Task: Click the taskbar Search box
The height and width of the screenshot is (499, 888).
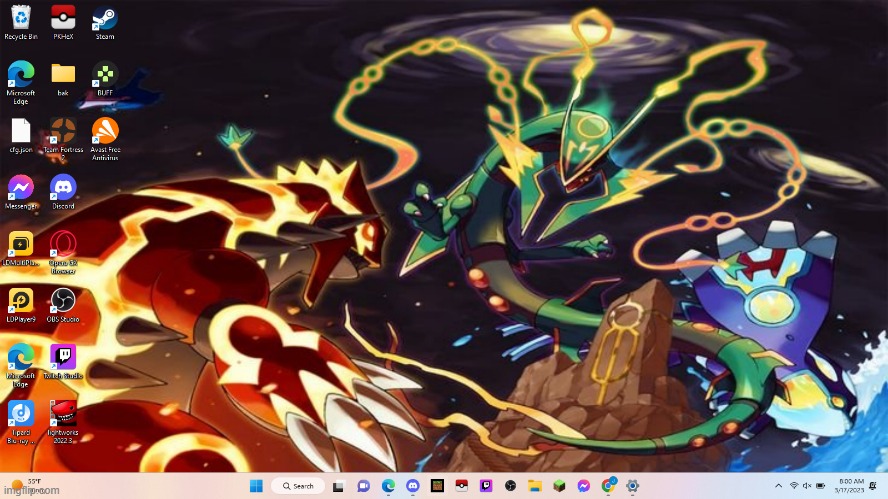Action: coord(298,486)
